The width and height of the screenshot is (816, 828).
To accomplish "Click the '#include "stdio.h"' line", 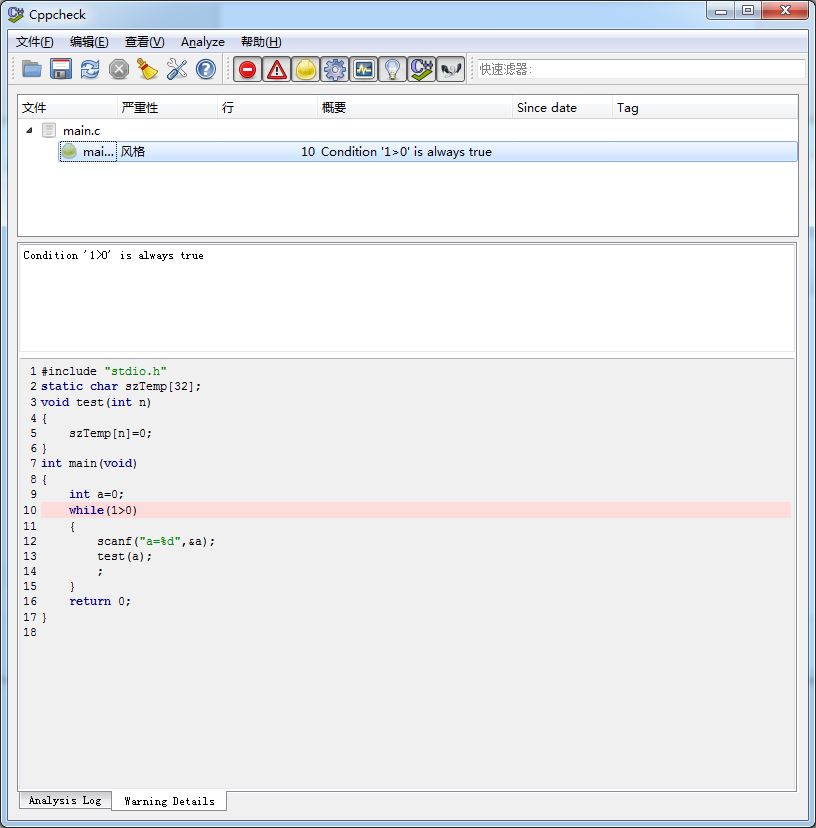I will coord(104,371).
